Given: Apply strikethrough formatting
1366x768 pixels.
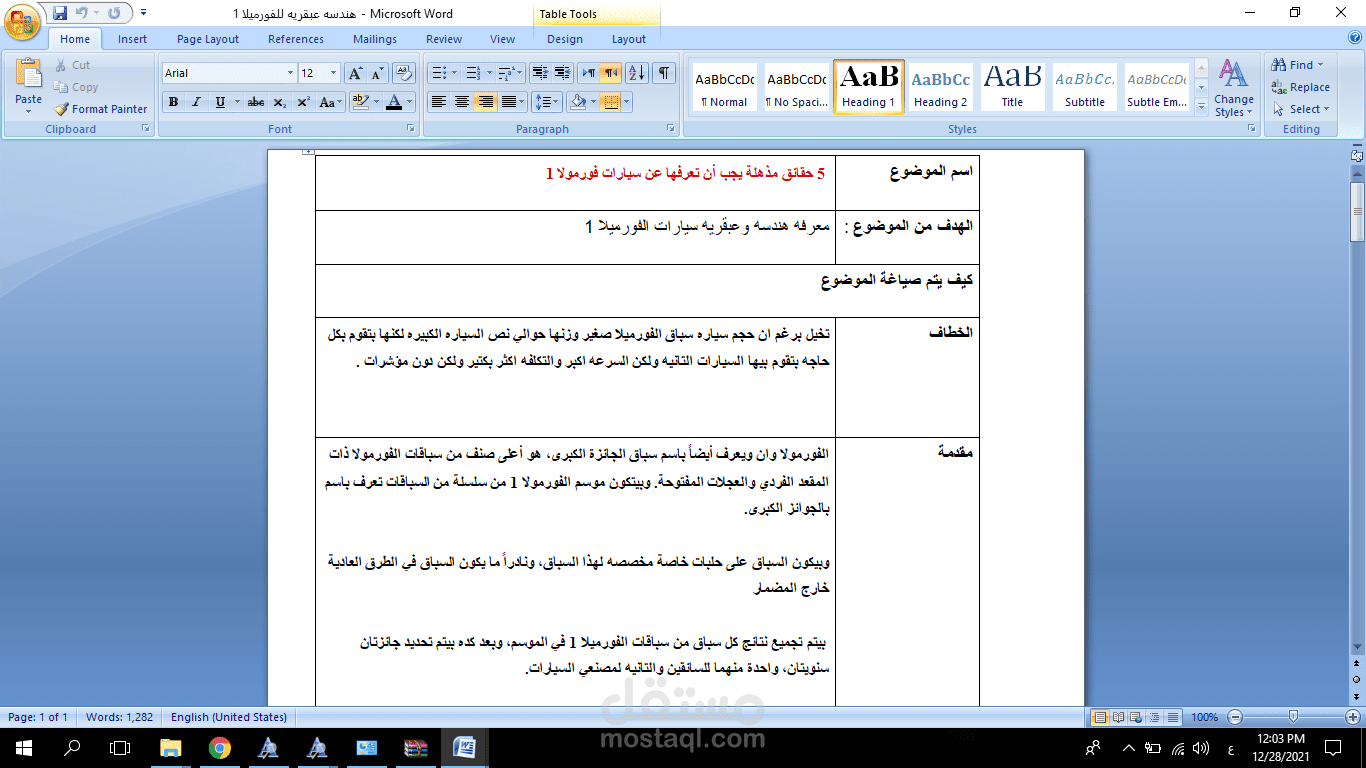Looking at the screenshot, I should click(256, 102).
